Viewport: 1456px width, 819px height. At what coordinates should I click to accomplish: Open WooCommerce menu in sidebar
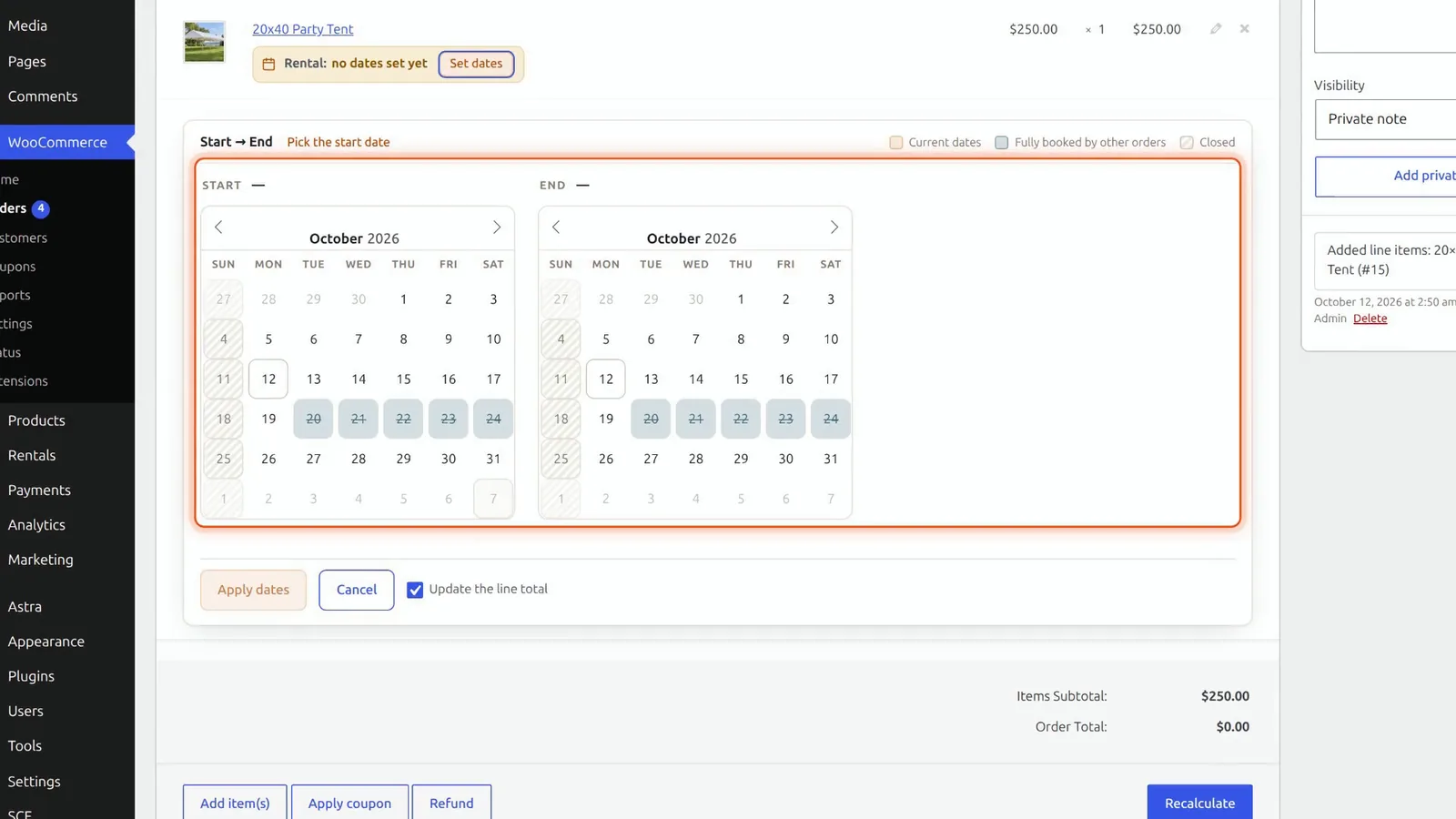click(x=67, y=142)
